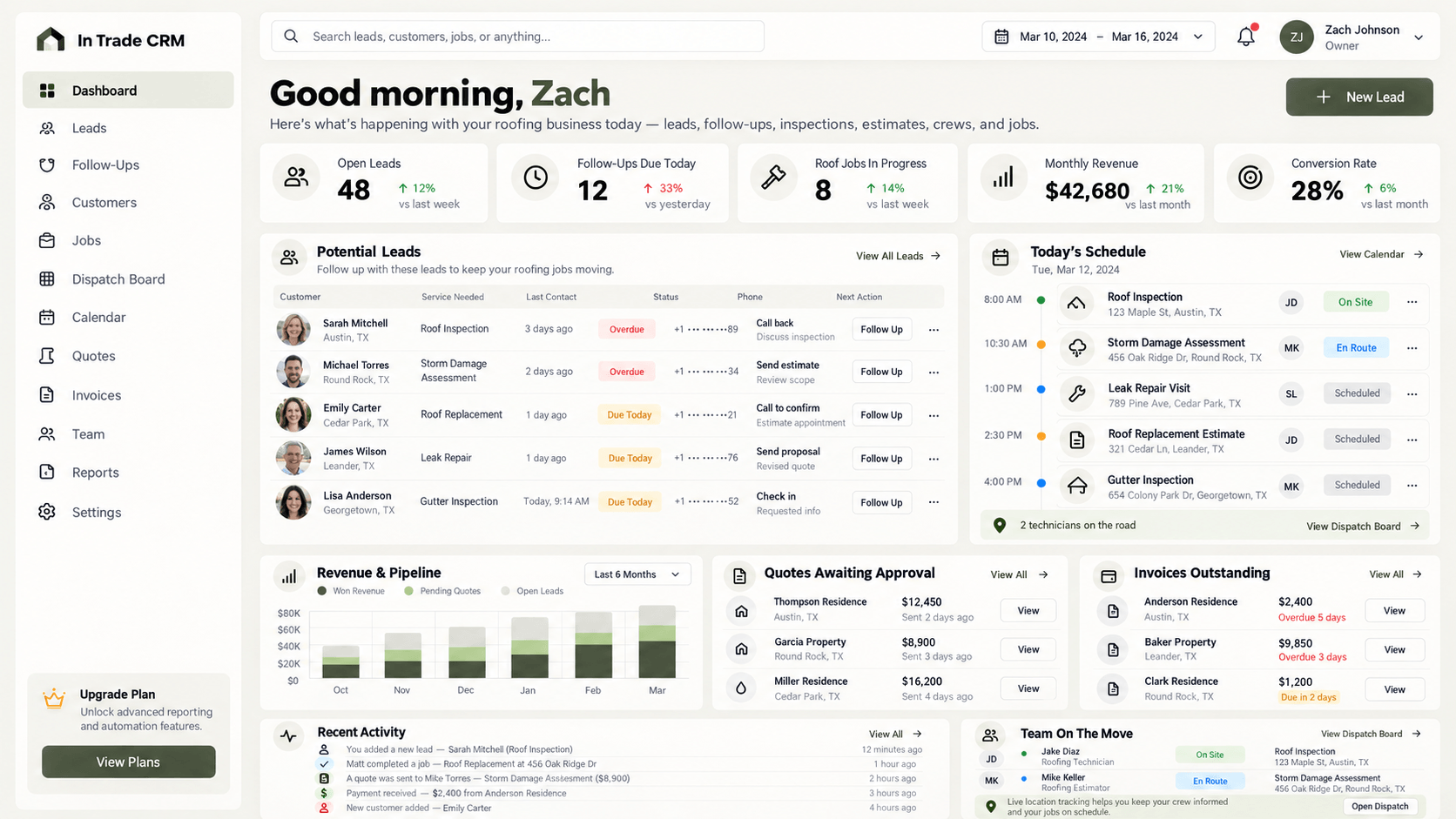
Task: Click the Roof Replacement Estimate document icon
Action: coord(1077,440)
